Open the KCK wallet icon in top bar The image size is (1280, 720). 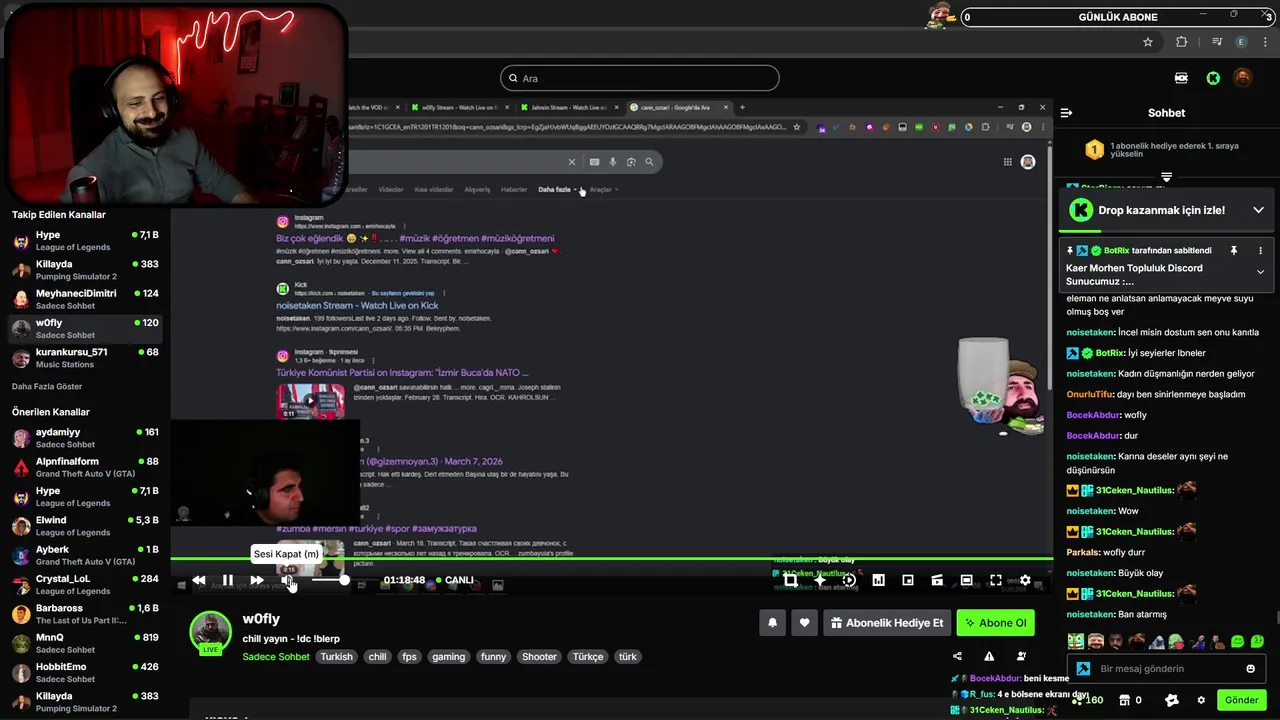pyautogui.click(x=1181, y=78)
